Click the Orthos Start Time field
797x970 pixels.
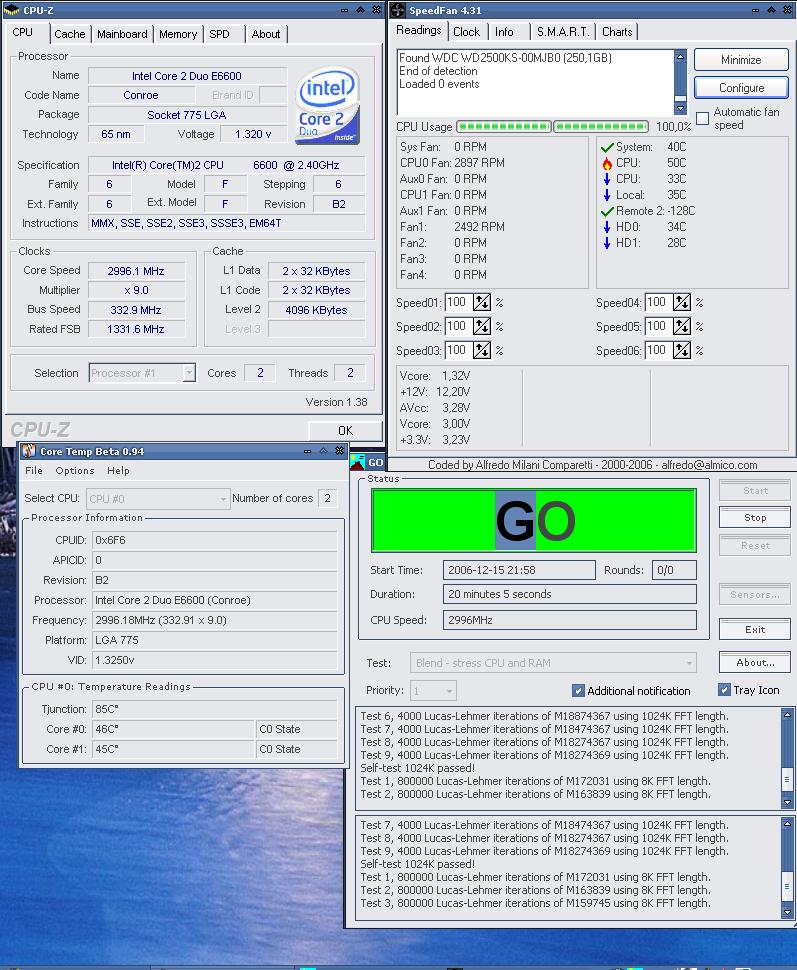tap(519, 570)
